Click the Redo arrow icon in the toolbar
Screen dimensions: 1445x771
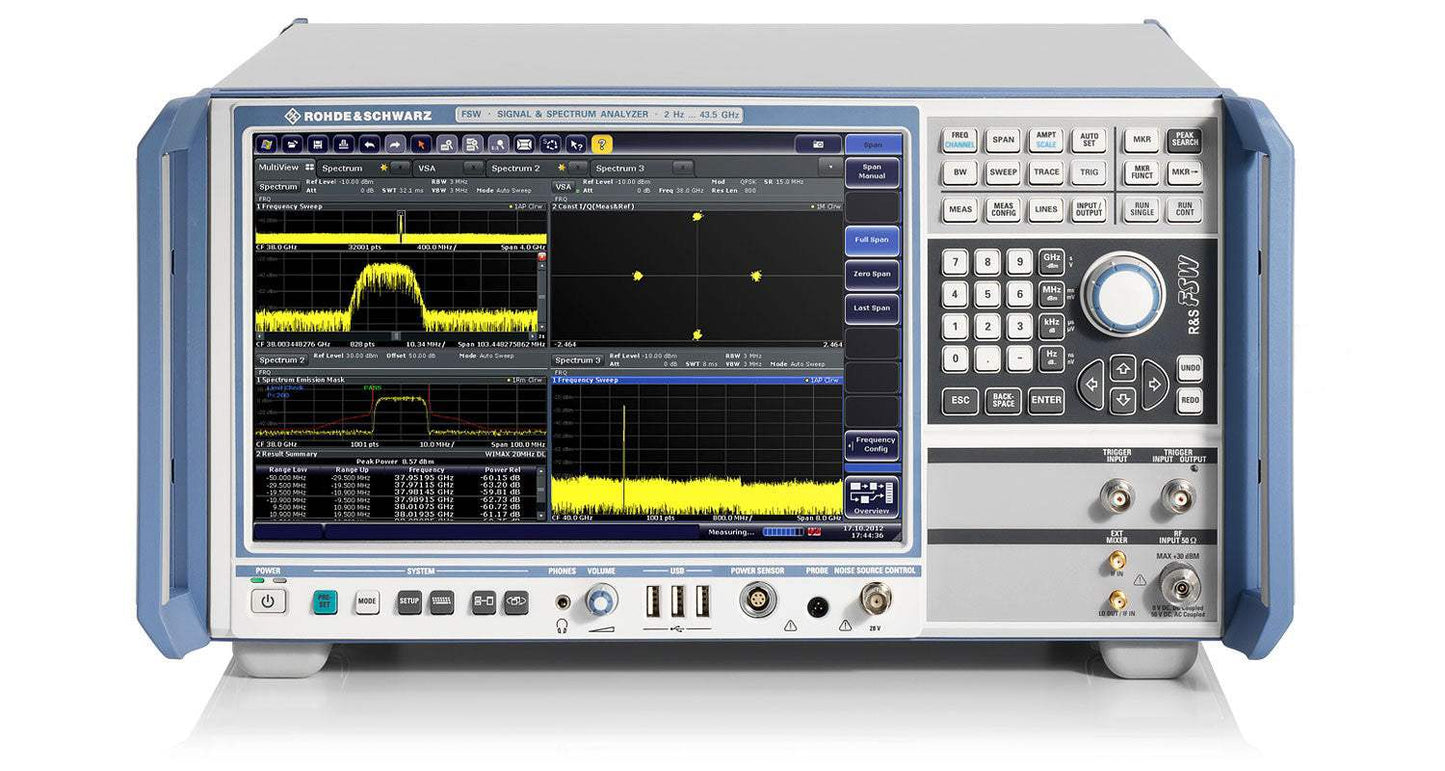click(x=394, y=144)
